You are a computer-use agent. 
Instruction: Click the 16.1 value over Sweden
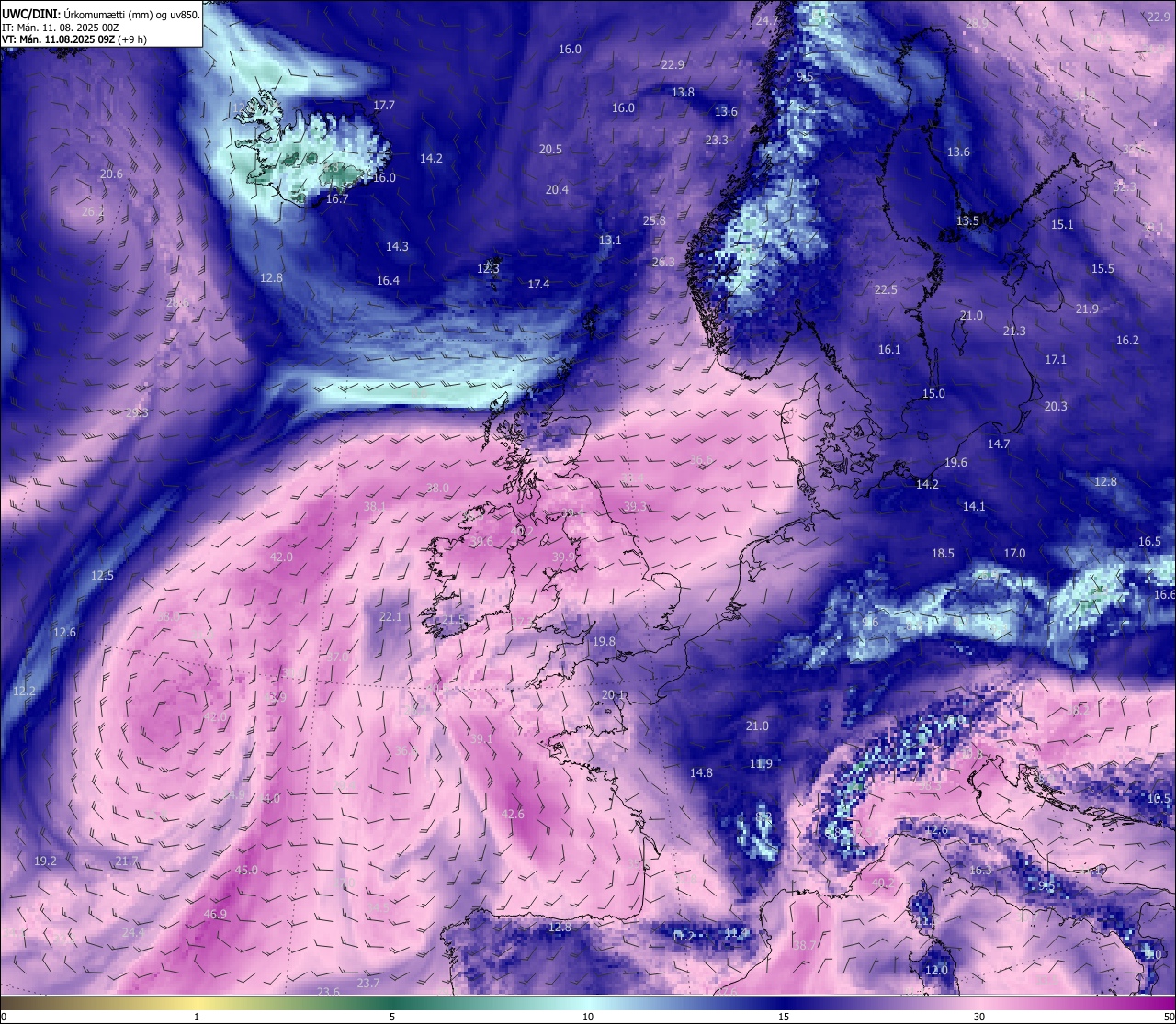[x=889, y=350]
